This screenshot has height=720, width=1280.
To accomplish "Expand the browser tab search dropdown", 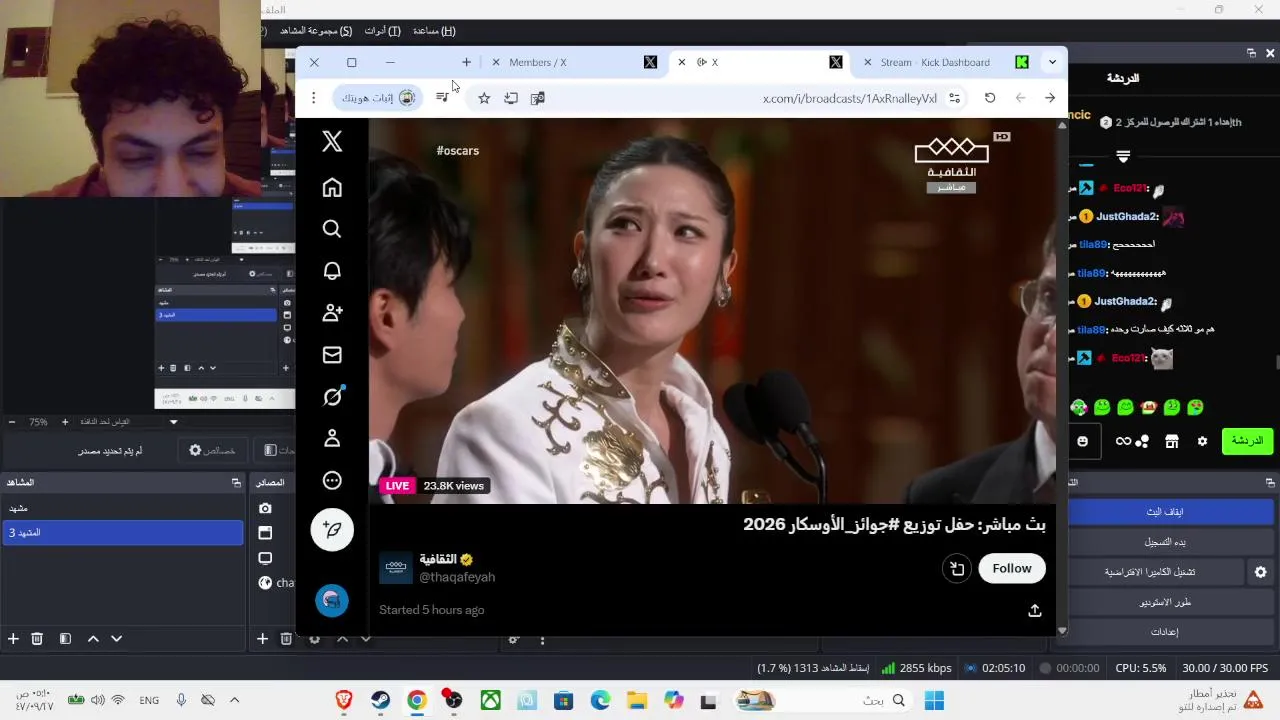I will point(1052,62).
